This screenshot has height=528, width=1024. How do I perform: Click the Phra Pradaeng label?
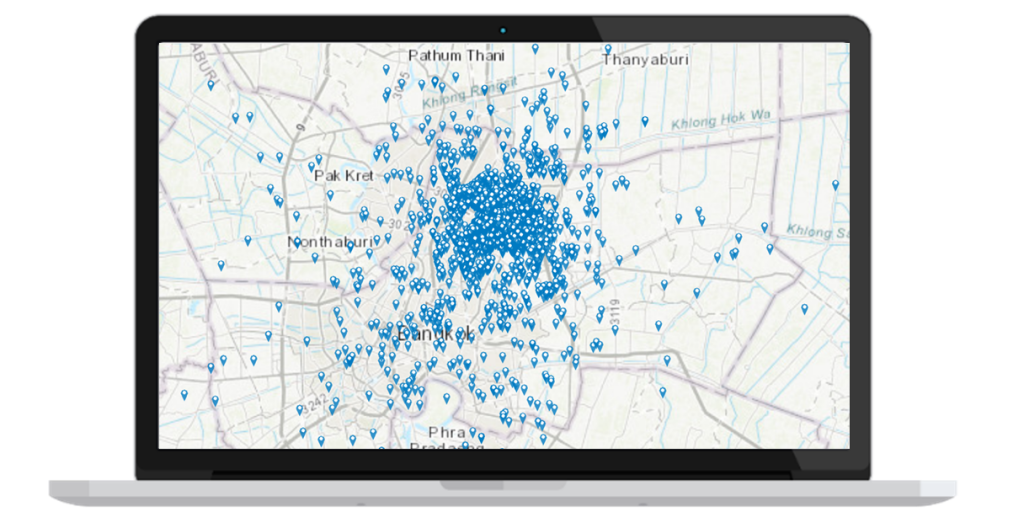point(447,440)
